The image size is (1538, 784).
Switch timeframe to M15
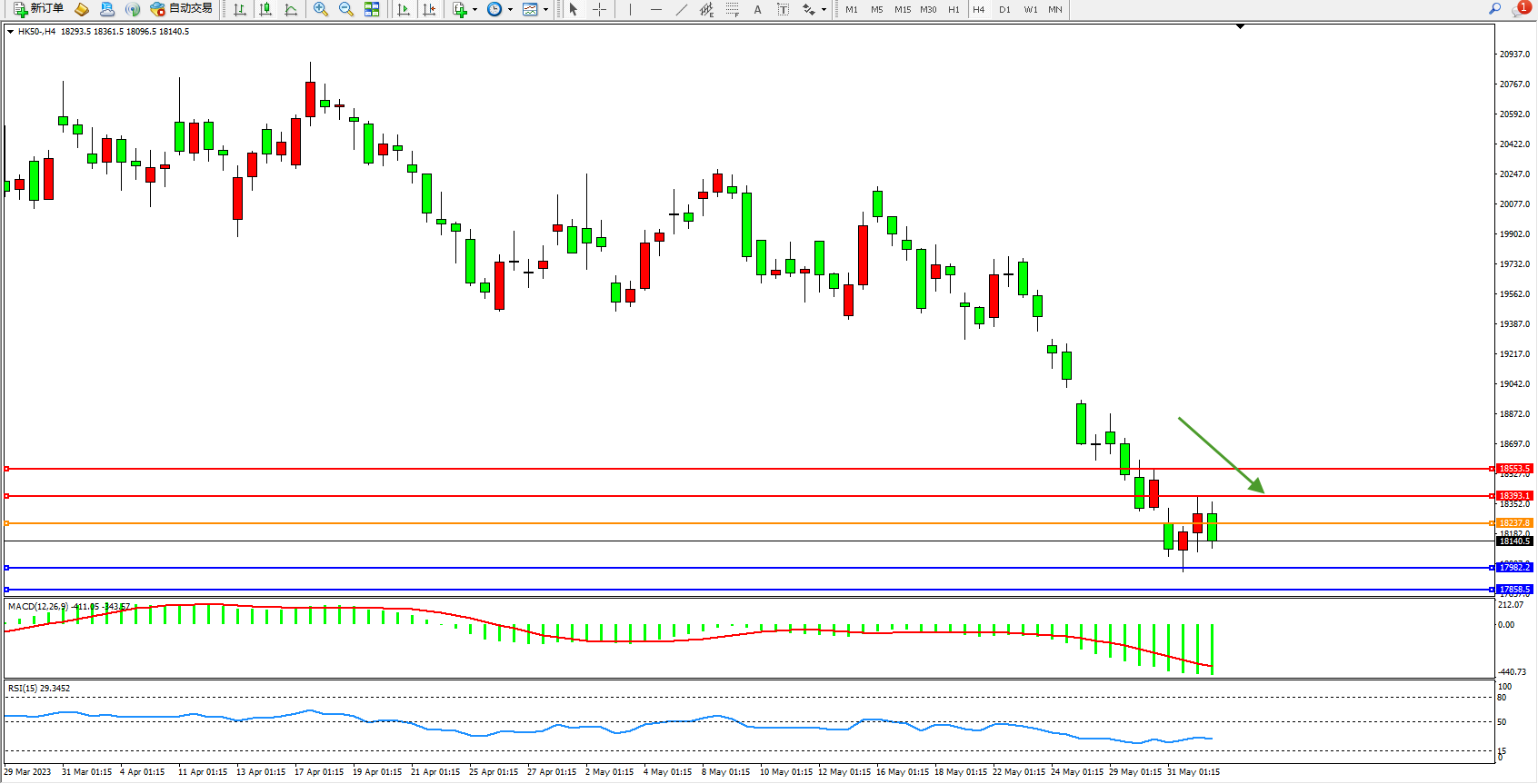point(902,9)
